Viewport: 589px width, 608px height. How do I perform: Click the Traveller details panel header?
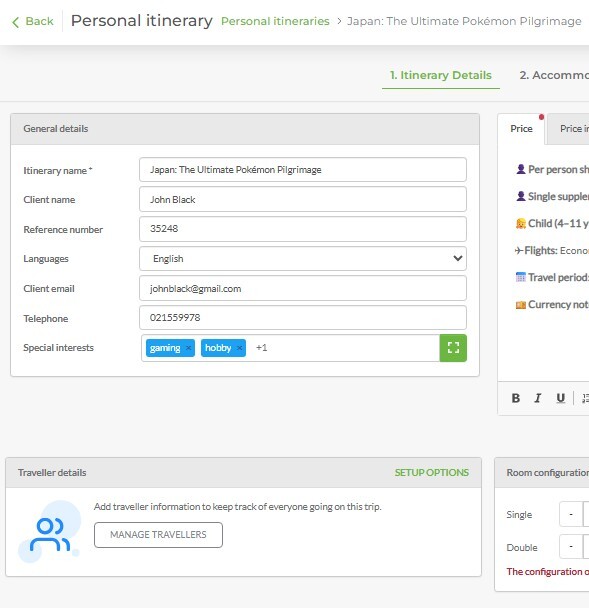(244, 473)
